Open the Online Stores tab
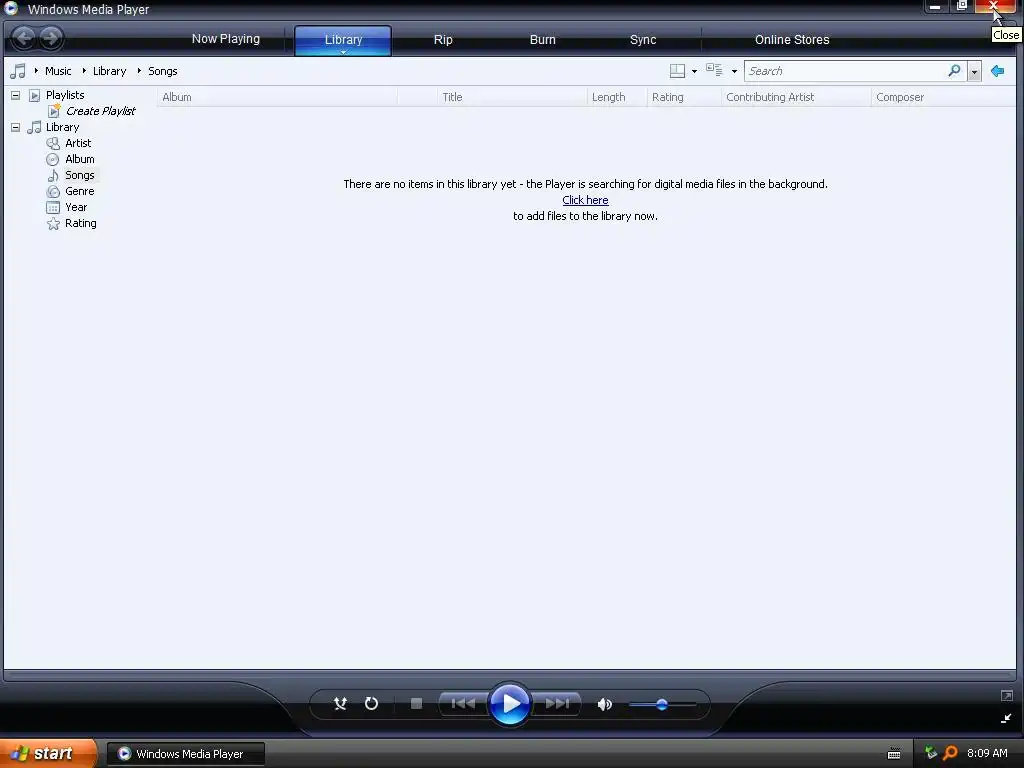Image resolution: width=1024 pixels, height=768 pixels. click(792, 39)
